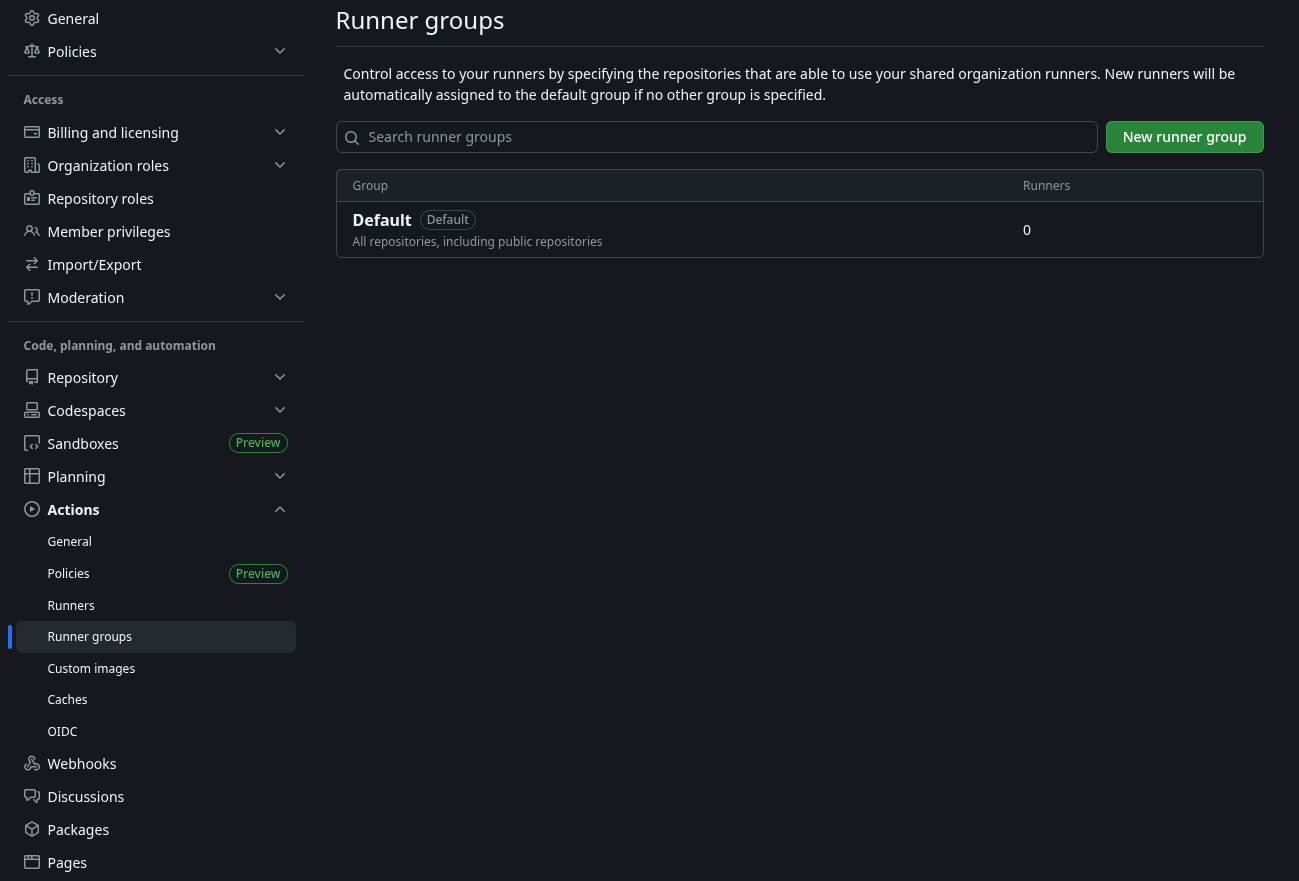Viewport: 1299px width, 881px height.
Task: Click the Default label badge
Action: [x=448, y=220]
